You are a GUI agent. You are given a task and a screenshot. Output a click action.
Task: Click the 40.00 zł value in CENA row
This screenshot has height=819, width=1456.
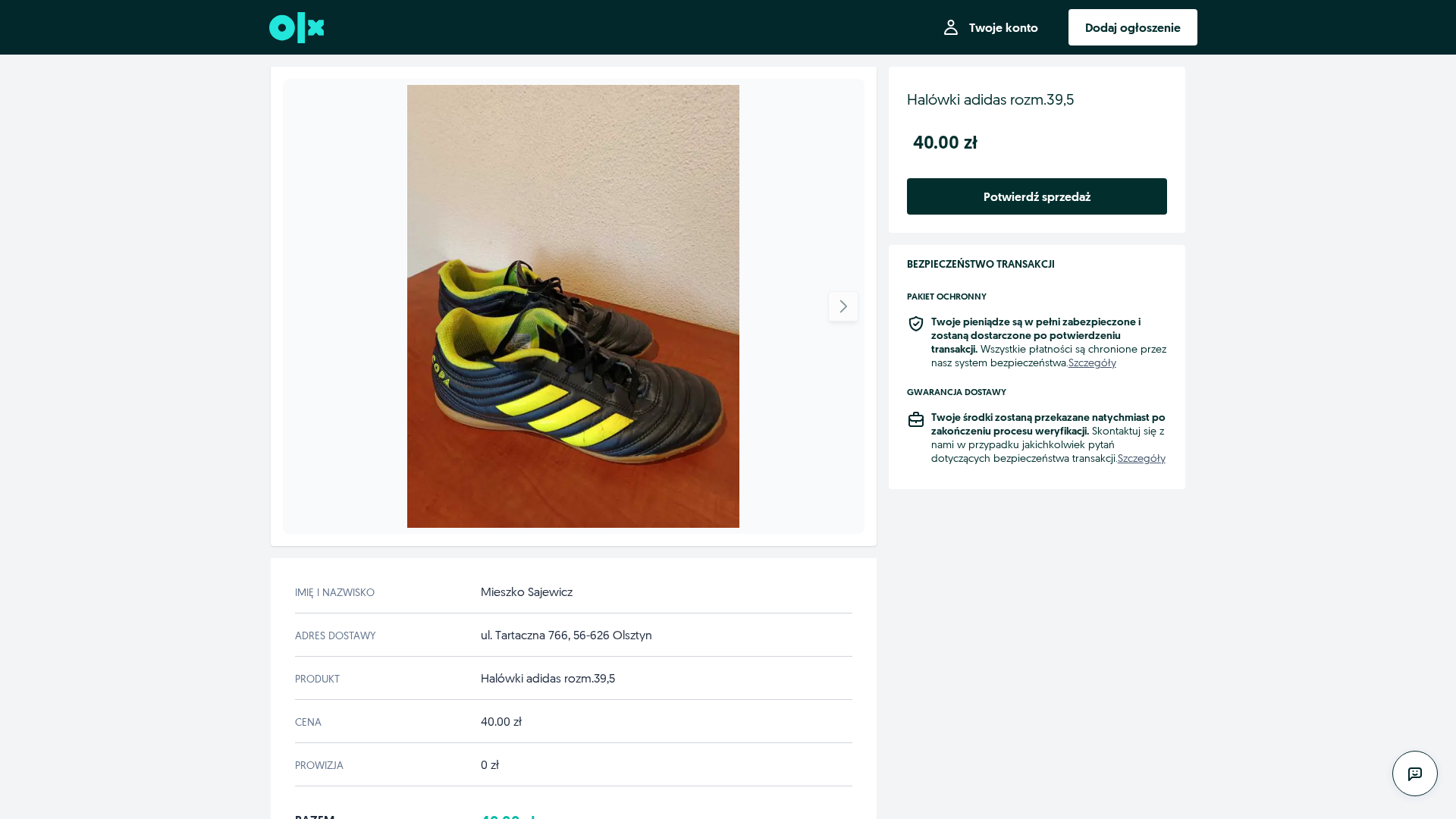pos(500,722)
